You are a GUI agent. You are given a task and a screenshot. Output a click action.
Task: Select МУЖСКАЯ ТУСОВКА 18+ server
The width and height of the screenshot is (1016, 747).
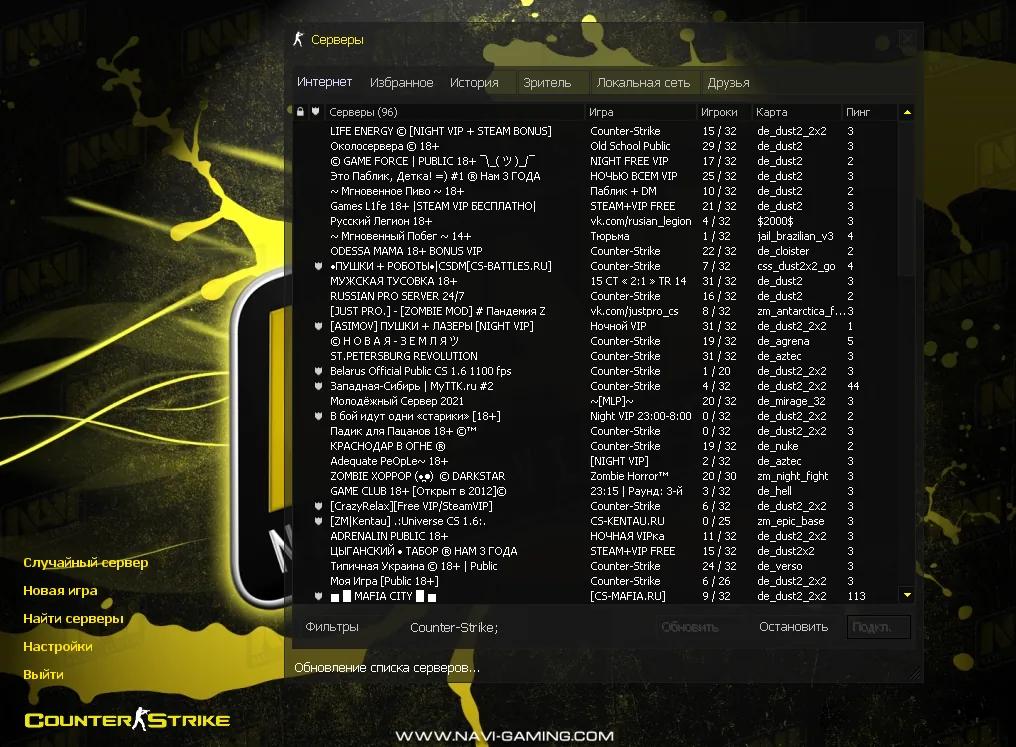pyautogui.click(x=595, y=281)
